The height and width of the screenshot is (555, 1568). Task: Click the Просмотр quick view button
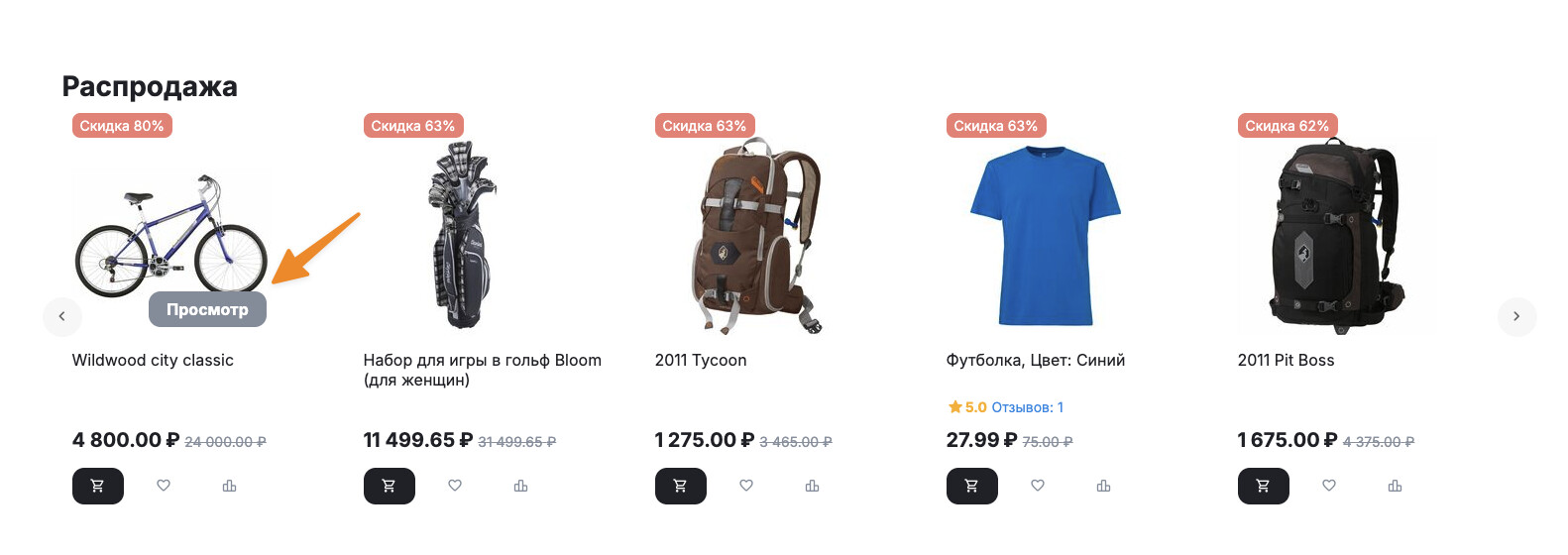[x=207, y=309]
